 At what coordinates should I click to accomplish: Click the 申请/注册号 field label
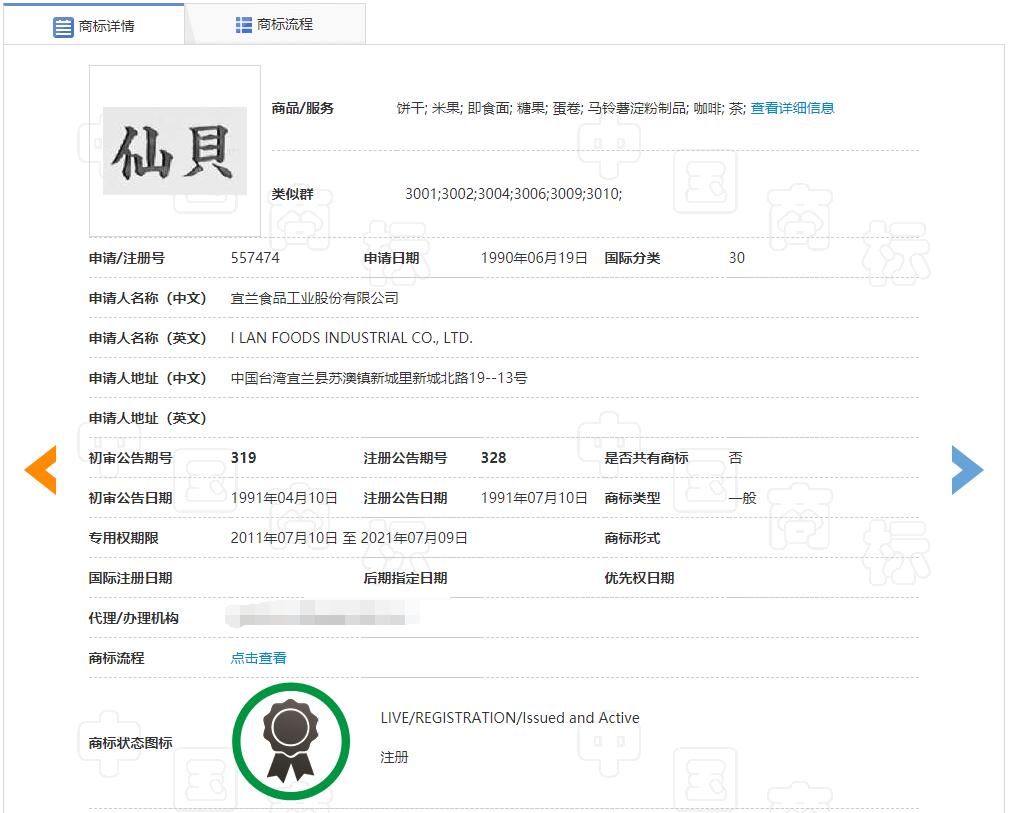[127, 258]
